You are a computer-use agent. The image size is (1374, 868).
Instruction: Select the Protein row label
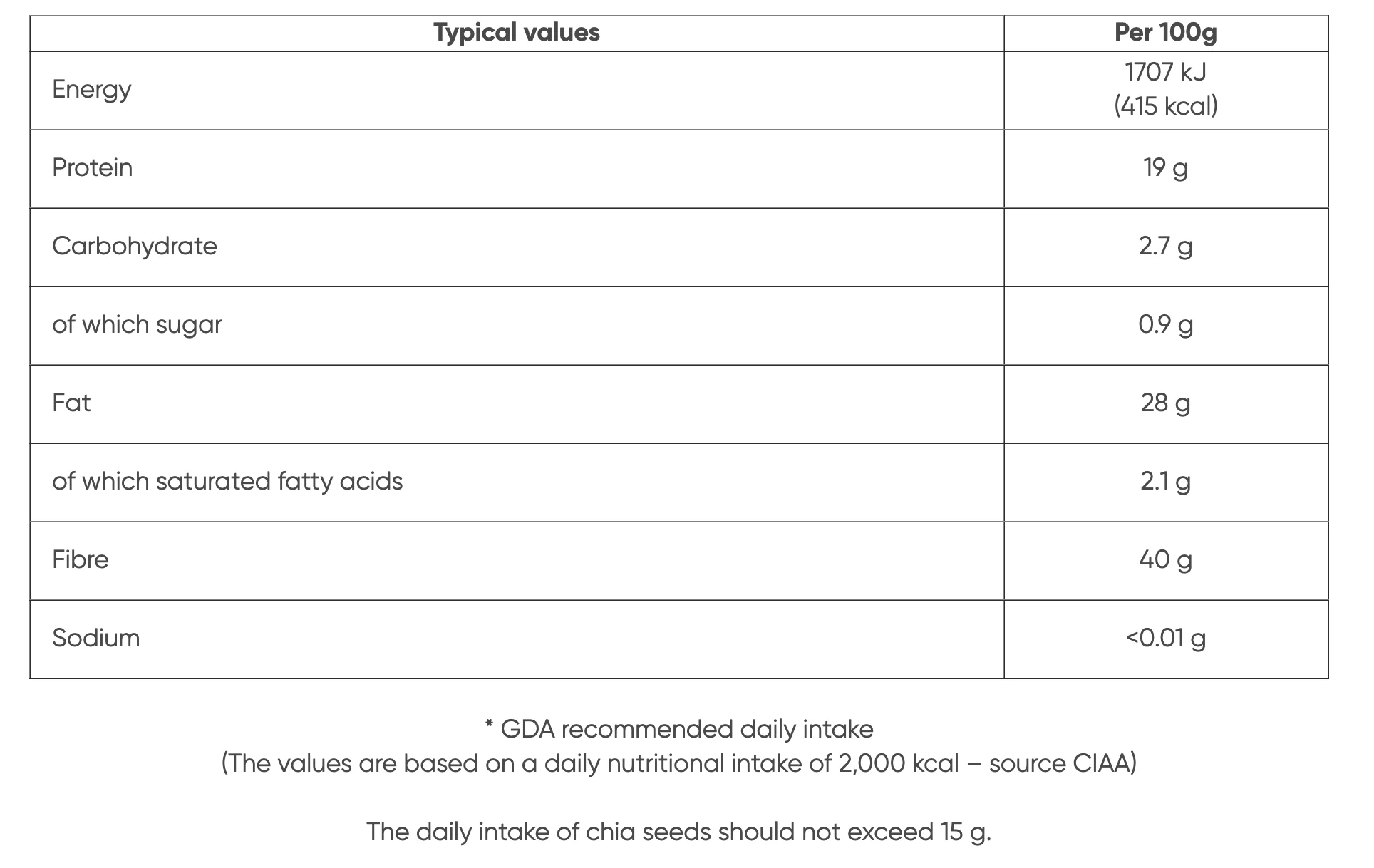[93, 167]
